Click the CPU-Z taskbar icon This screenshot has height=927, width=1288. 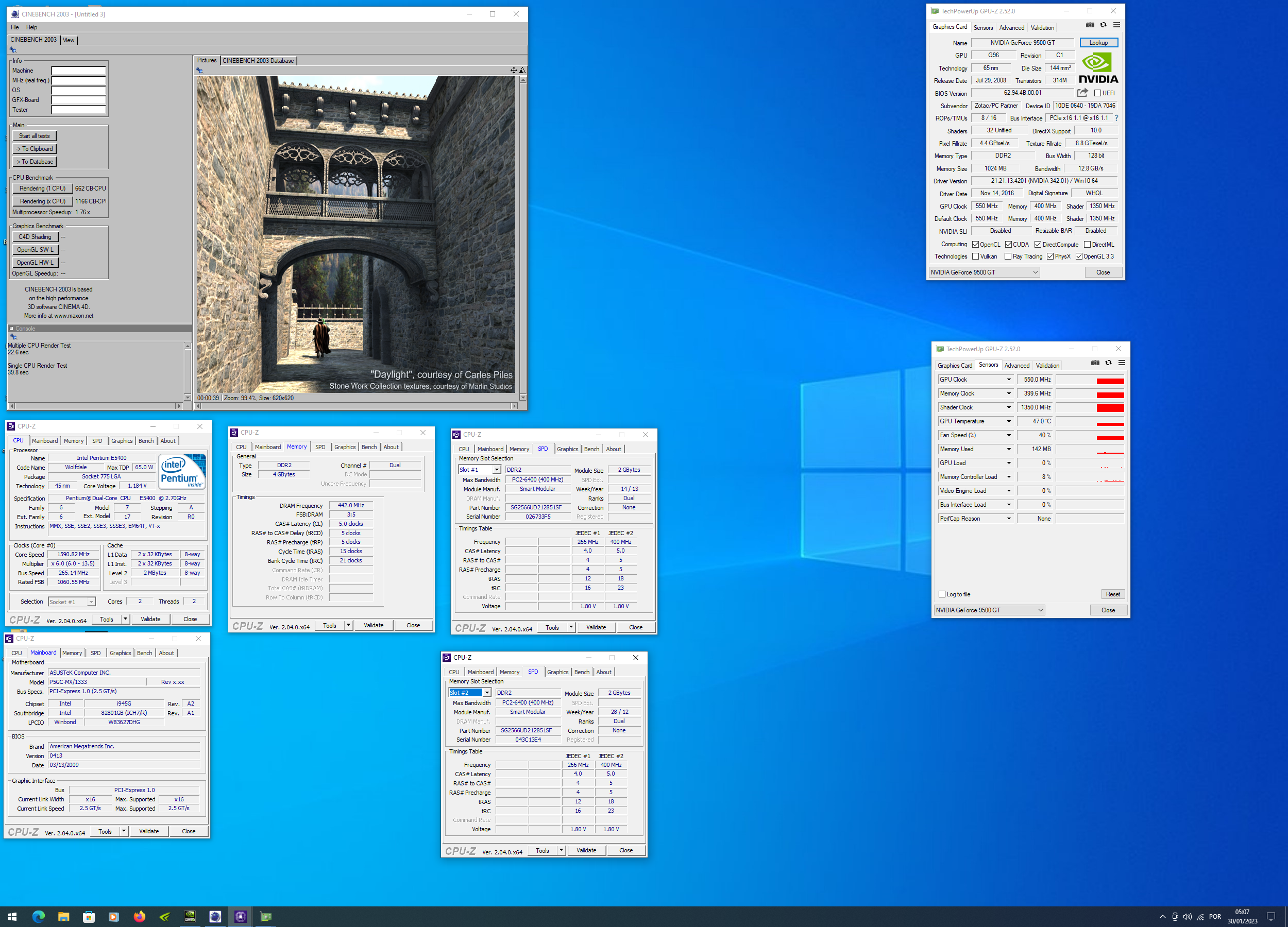(x=240, y=916)
